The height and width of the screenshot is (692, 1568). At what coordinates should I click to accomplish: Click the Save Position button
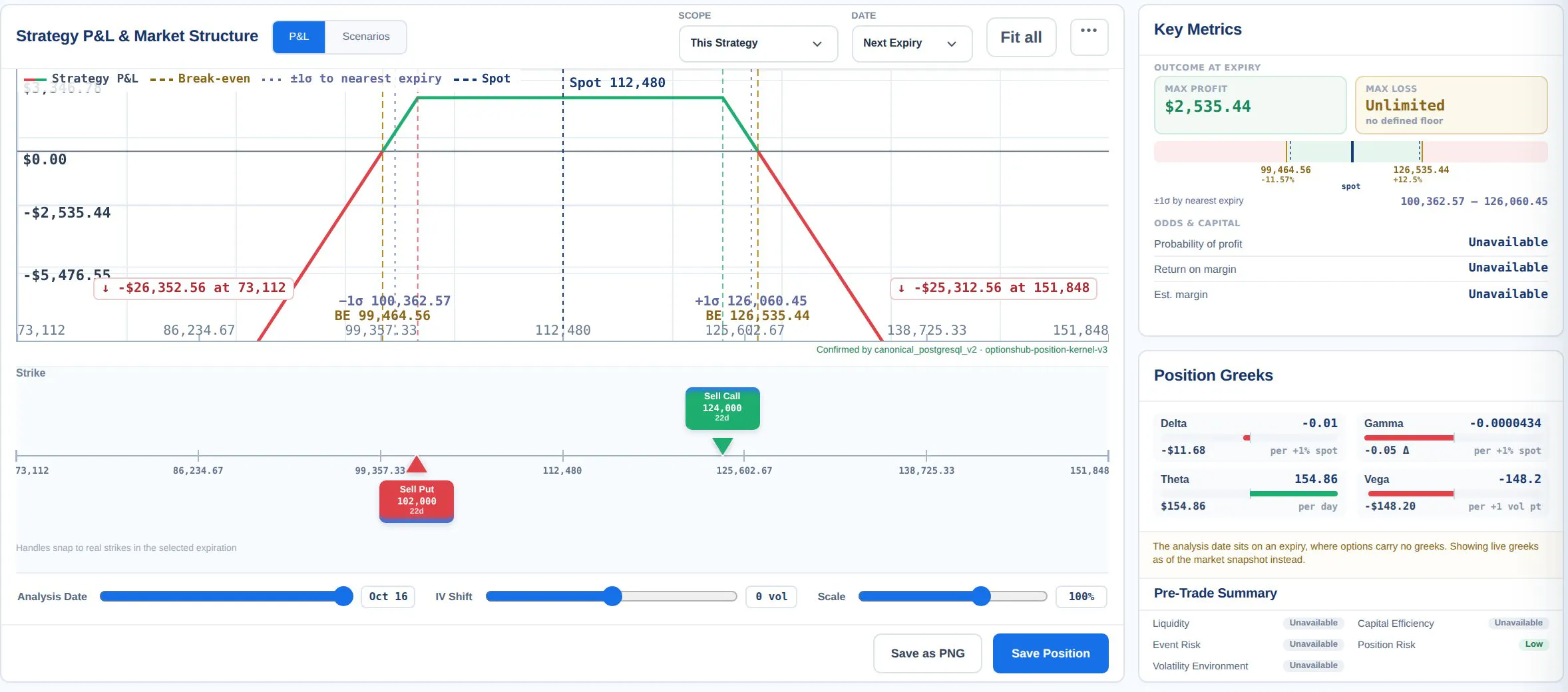pos(1050,653)
